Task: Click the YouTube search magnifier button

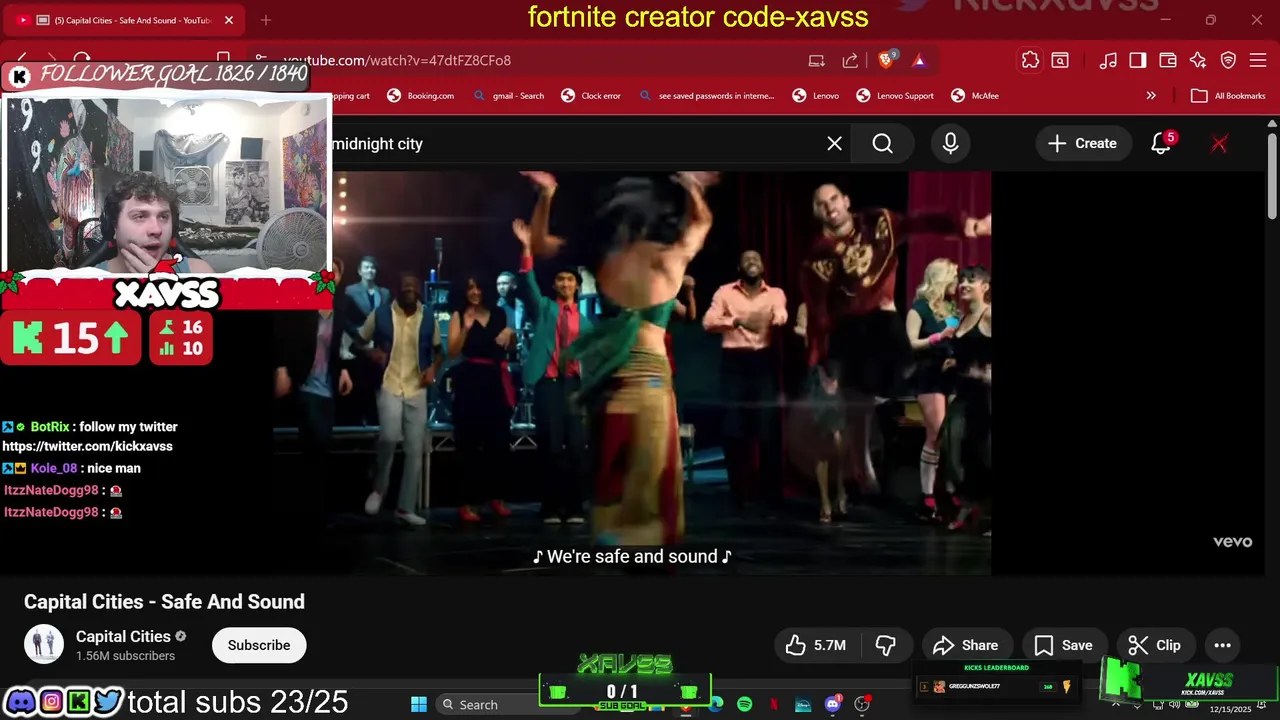Action: [x=882, y=144]
